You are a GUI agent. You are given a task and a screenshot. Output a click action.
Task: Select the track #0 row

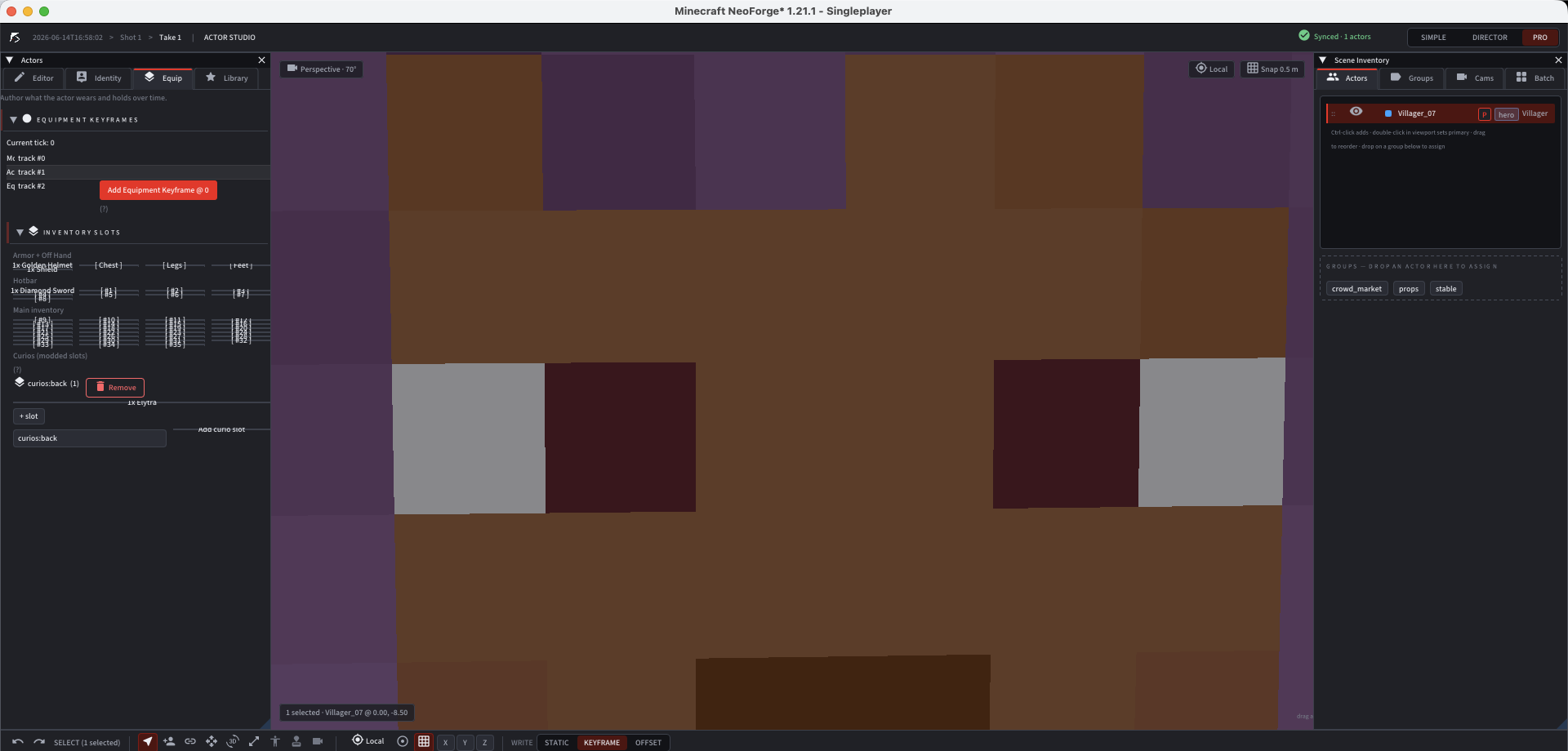(x=135, y=158)
